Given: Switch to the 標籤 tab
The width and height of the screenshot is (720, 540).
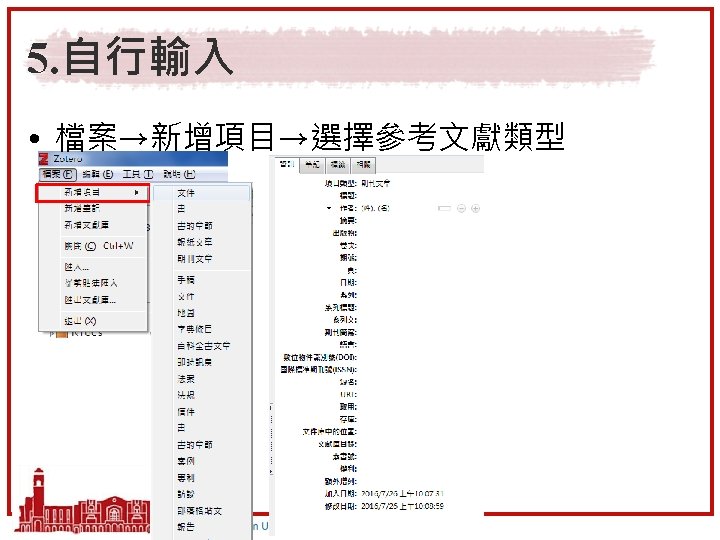Looking at the screenshot, I should coord(338,164).
